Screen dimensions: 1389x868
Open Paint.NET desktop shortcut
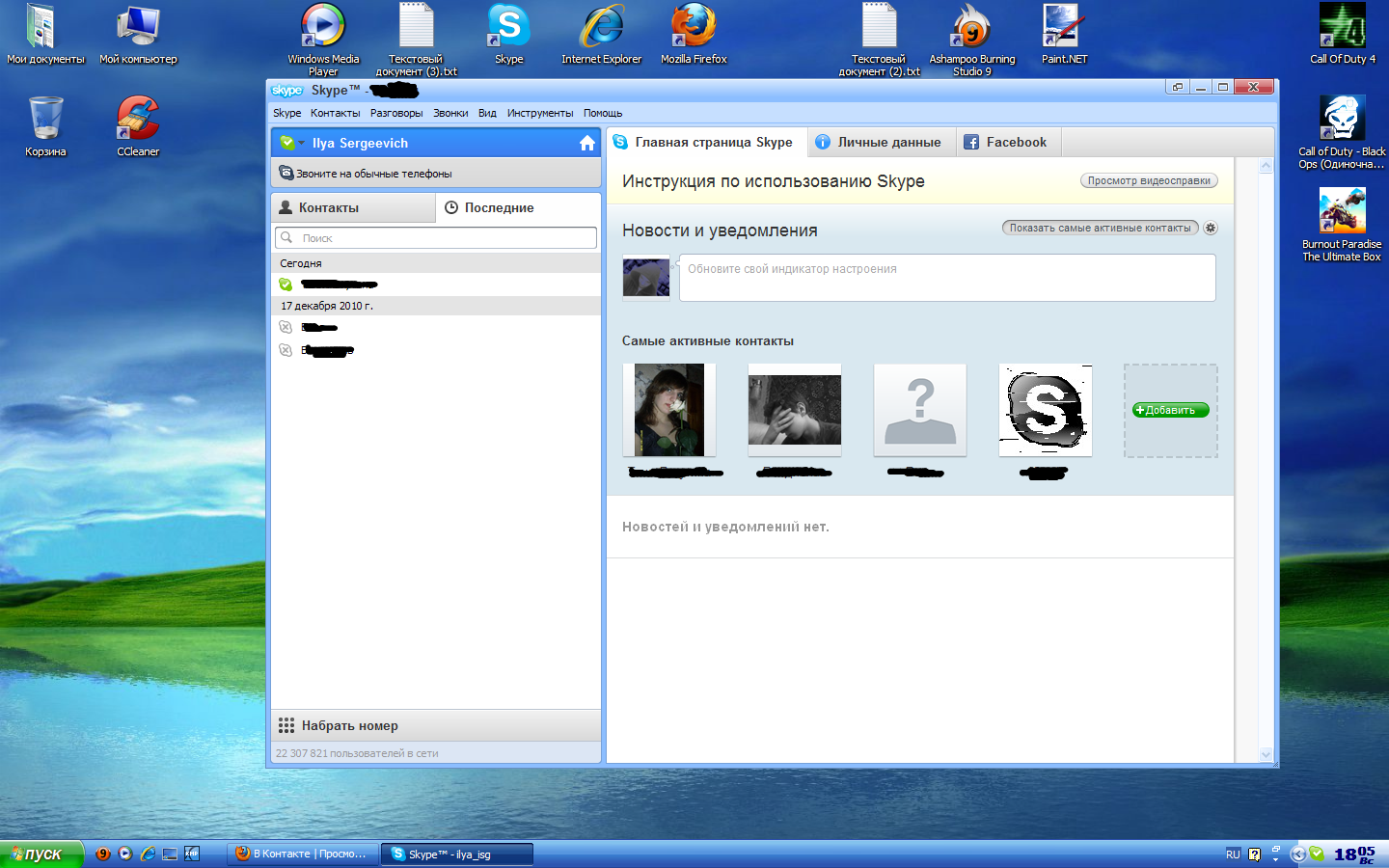[1064, 34]
